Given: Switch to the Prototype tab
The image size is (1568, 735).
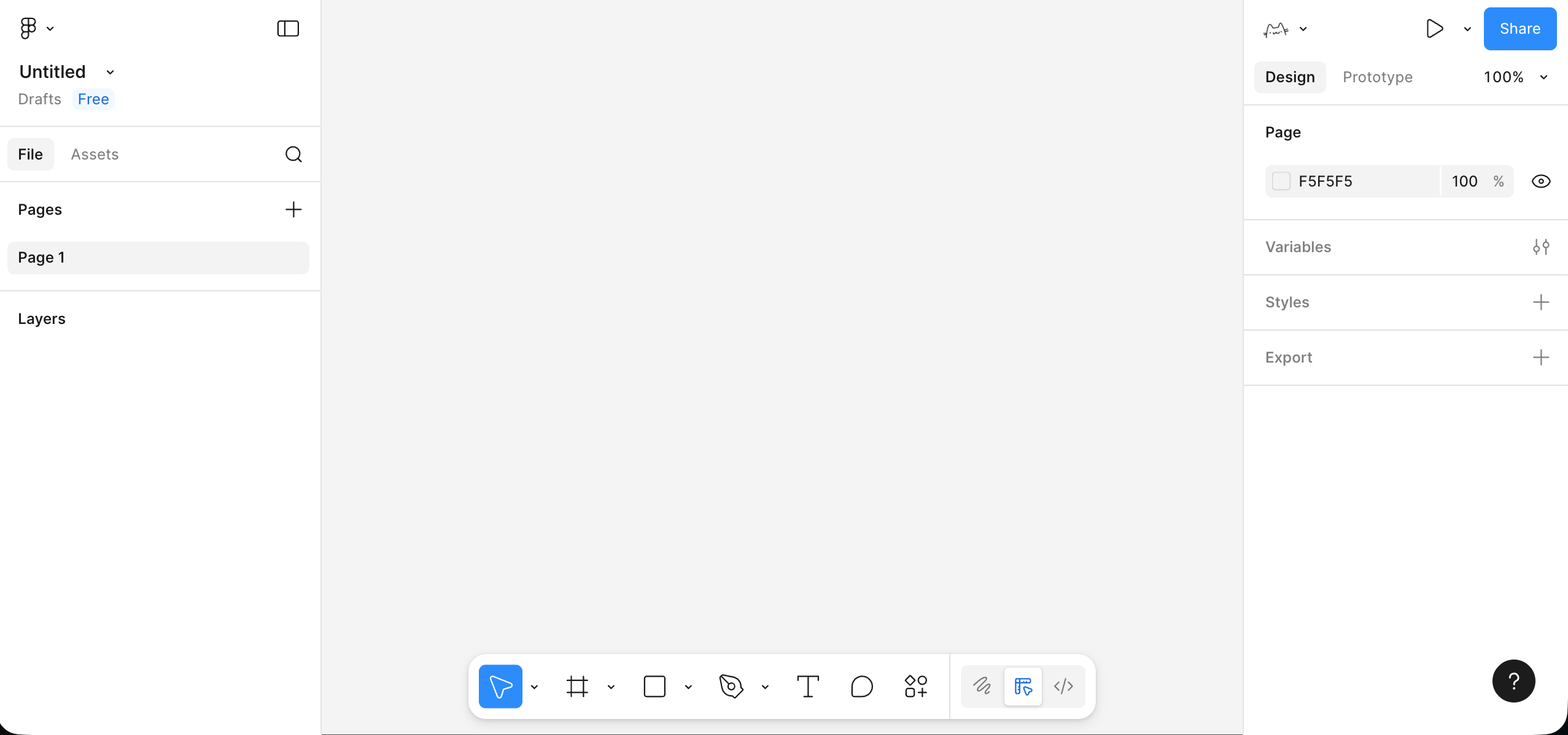Looking at the screenshot, I should [1377, 77].
